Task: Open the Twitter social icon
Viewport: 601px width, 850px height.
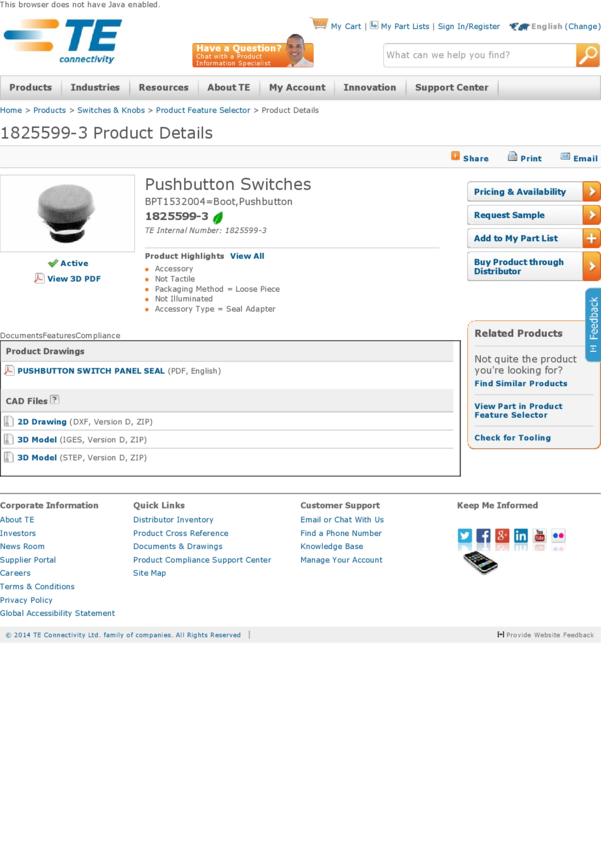Action: click(465, 536)
